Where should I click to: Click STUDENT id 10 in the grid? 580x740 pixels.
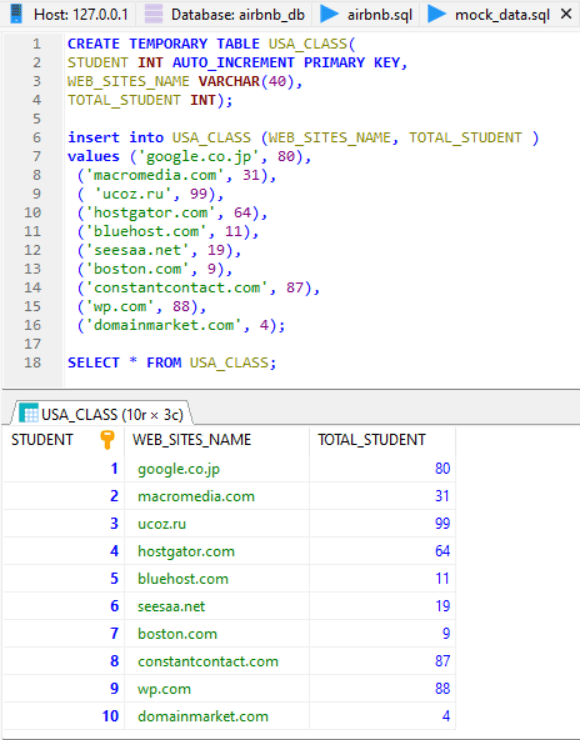[63, 716]
